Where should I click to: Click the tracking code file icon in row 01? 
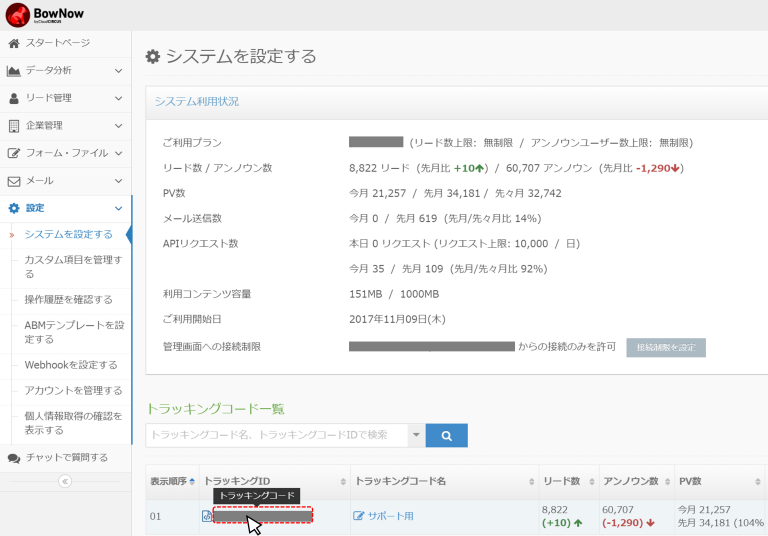click(207, 516)
